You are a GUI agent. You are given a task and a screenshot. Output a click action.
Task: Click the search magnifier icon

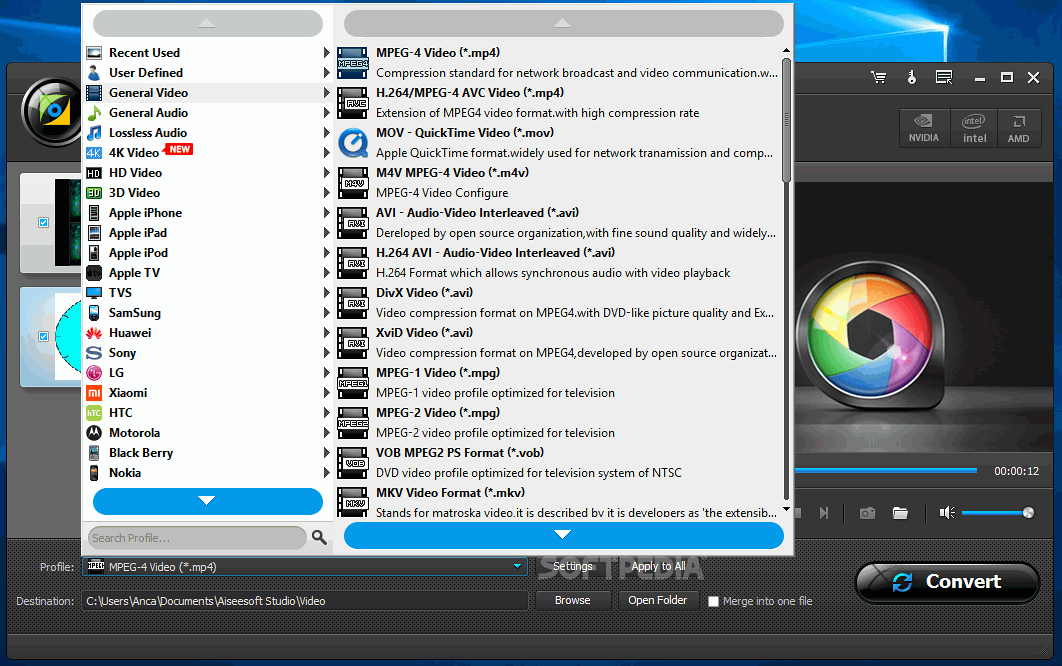coord(319,537)
